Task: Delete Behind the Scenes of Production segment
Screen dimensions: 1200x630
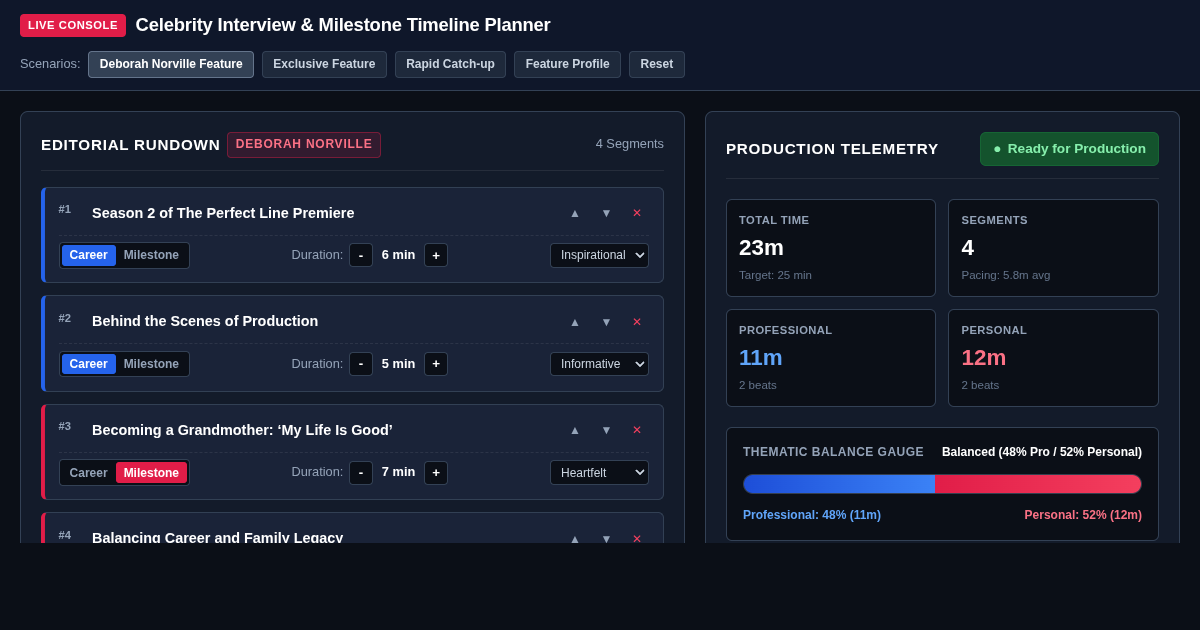Action: [637, 322]
